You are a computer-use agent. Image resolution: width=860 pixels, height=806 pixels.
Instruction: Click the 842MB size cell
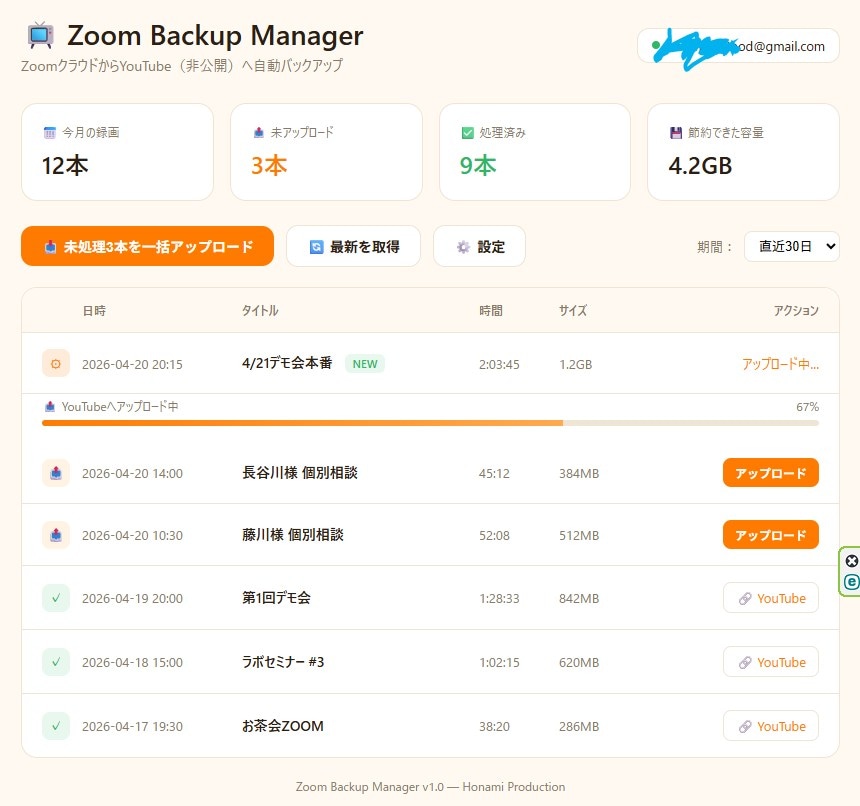tap(579, 598)
